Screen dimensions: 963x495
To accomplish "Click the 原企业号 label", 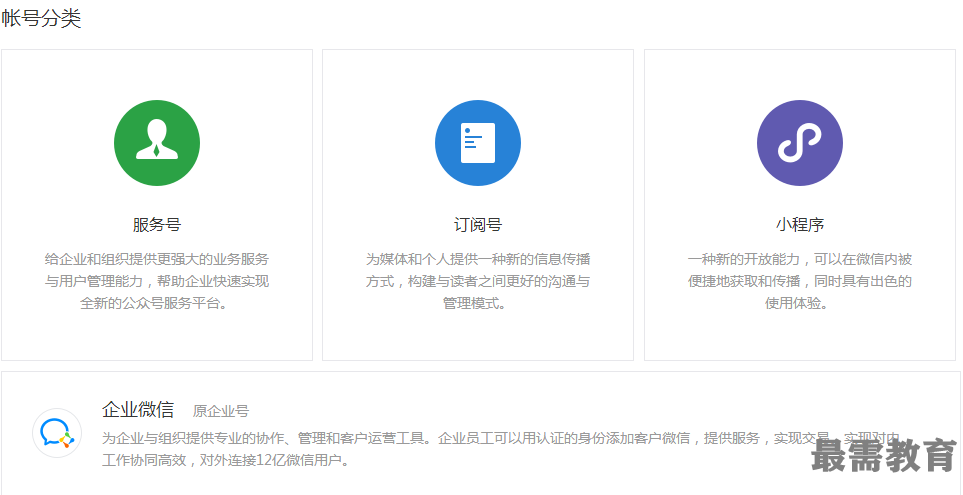I will pos(221,411).
